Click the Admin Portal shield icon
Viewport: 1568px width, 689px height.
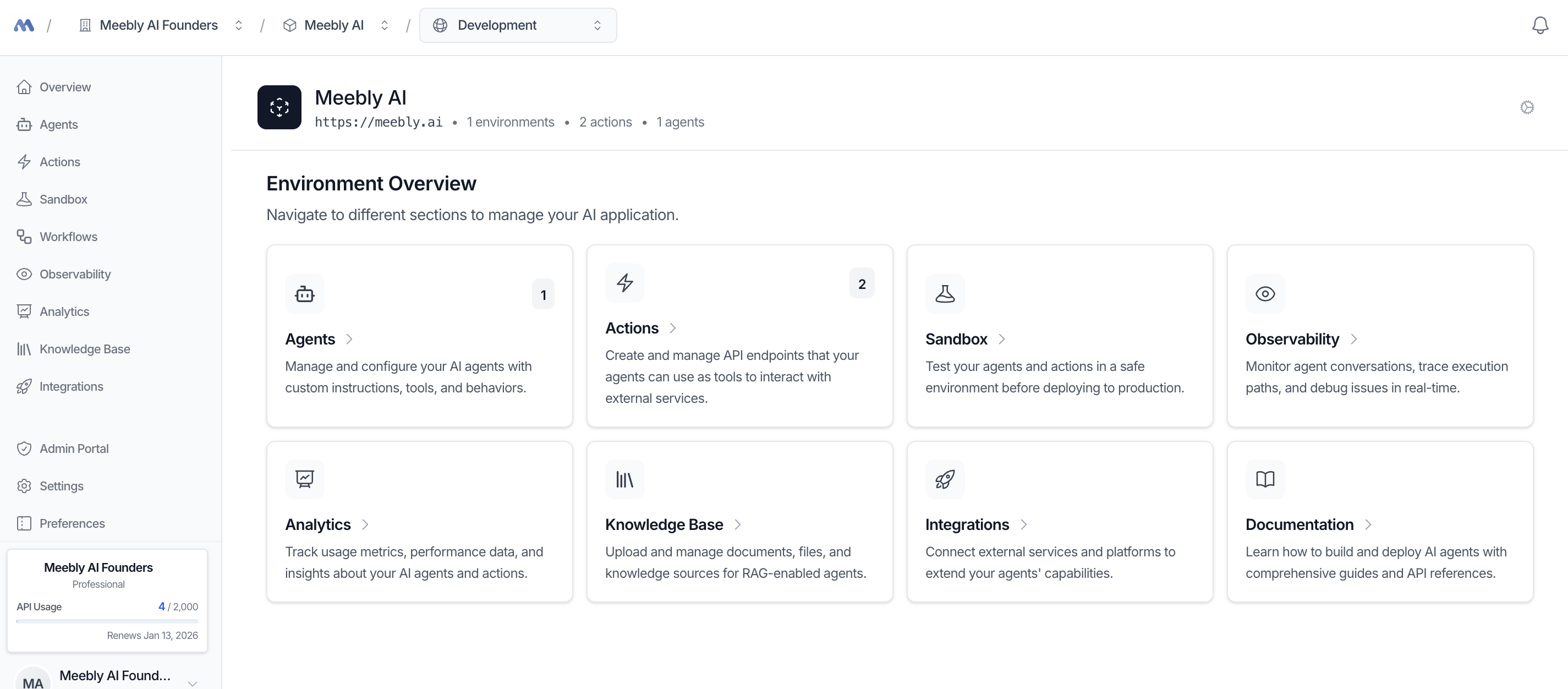[24, 448]
